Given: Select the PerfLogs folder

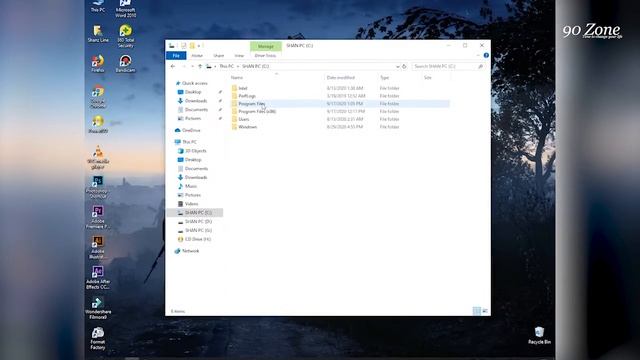Looking at the screenshot, I should click(x=247, y=96).
